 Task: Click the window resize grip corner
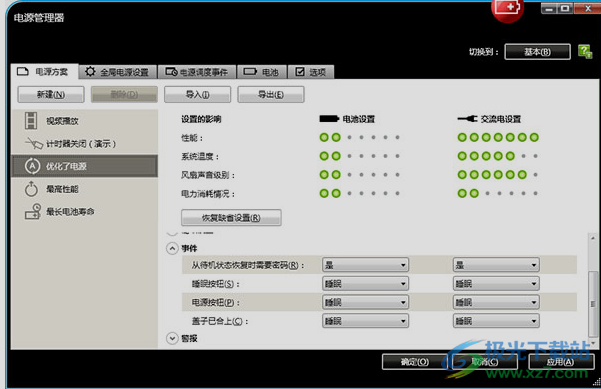597,382
